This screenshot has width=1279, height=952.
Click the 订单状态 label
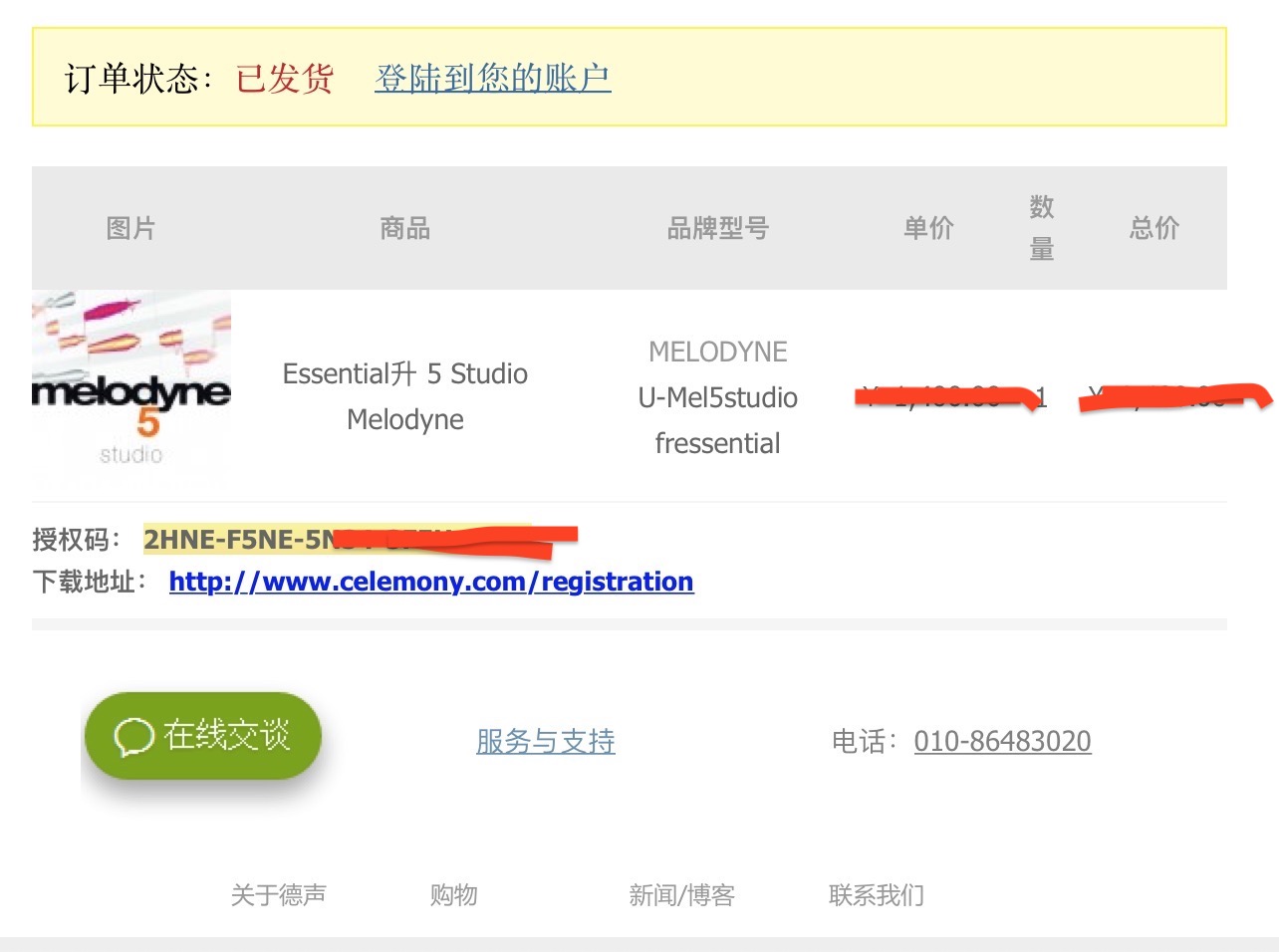(x=137, y=78)
